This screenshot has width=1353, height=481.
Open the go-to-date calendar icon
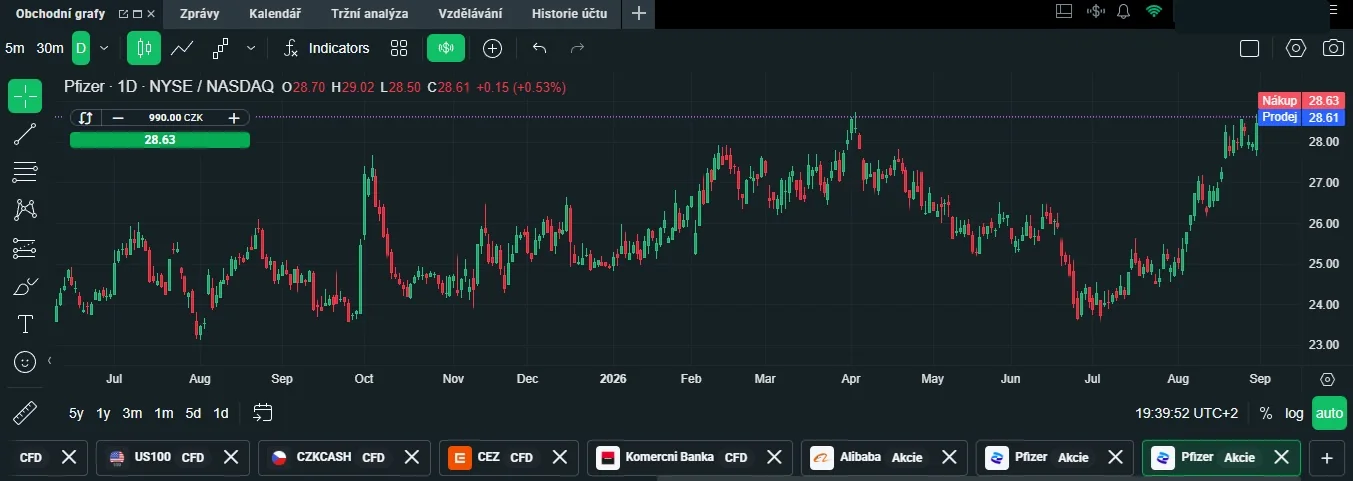coord(263,412)
